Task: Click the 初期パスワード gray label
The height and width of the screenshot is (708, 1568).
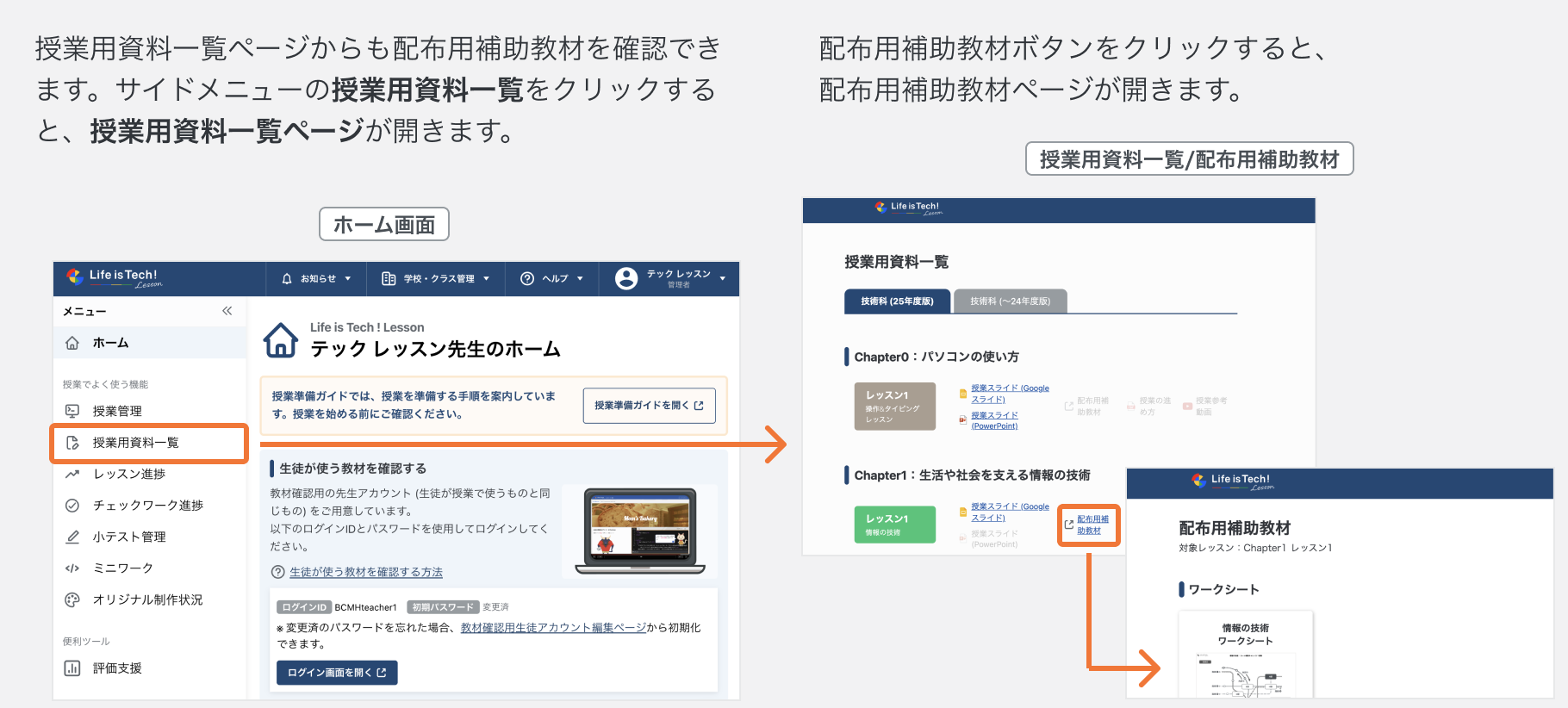Action: 443,607
